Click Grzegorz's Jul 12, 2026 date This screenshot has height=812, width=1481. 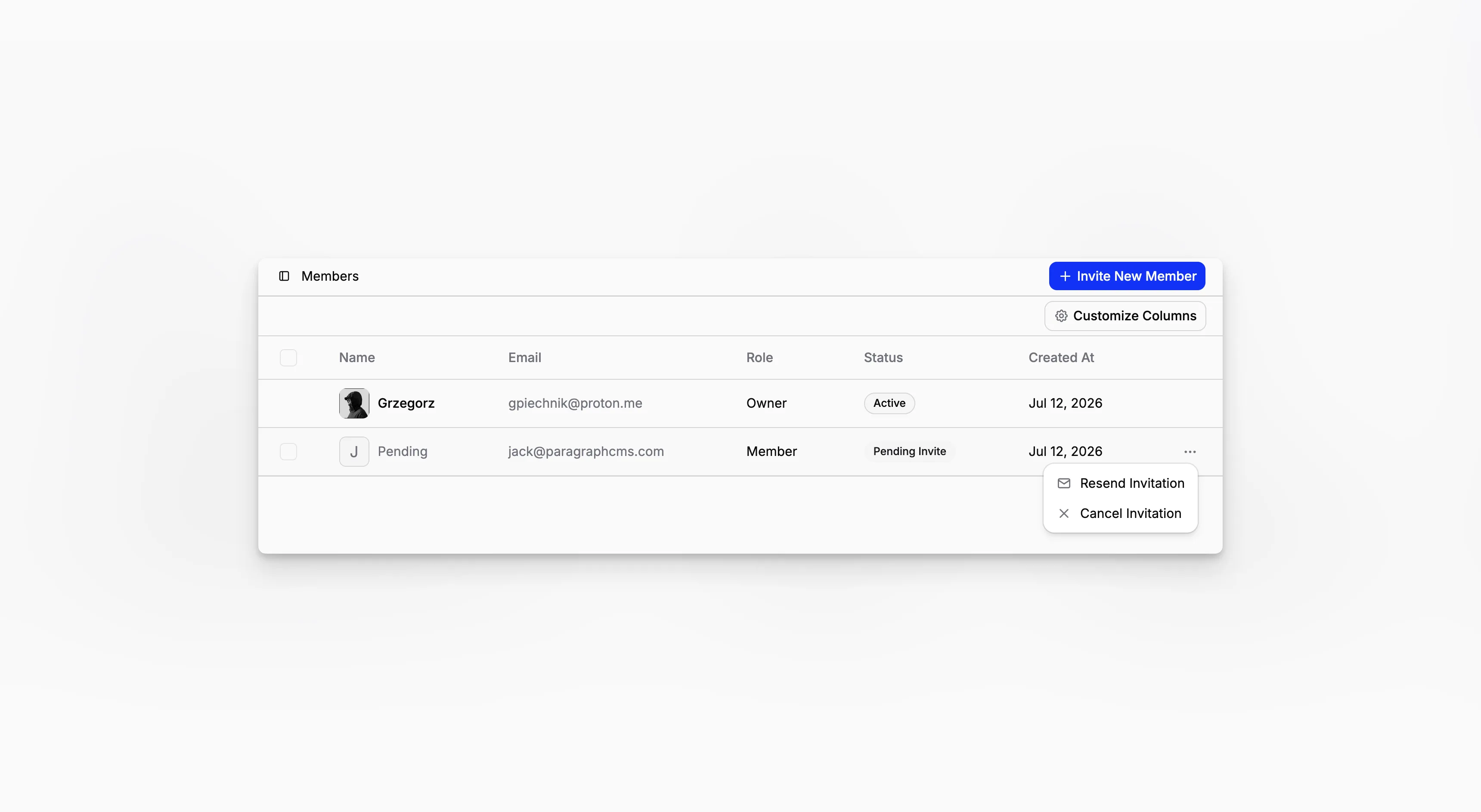pos(1065,403)
